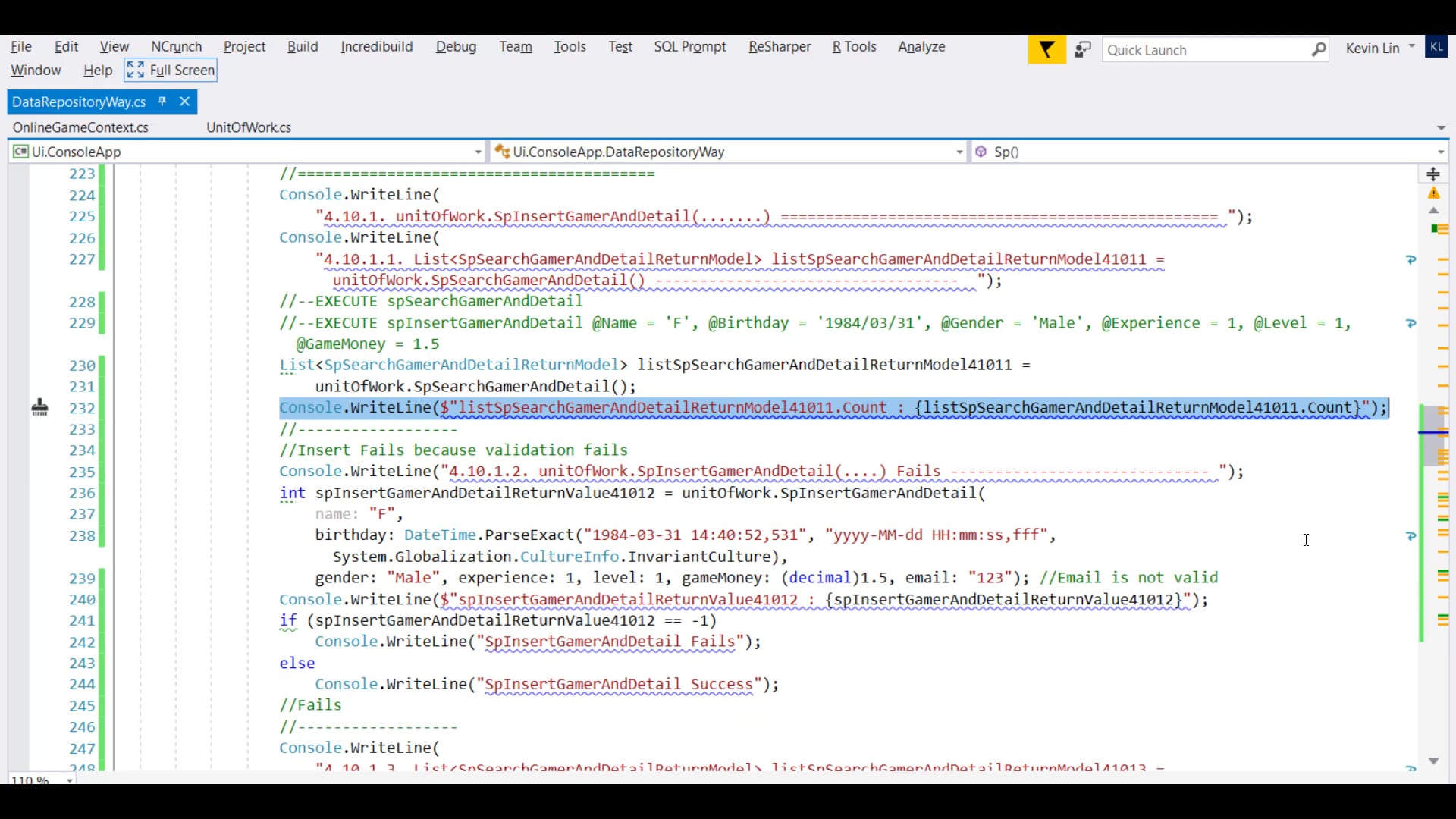Open the Ui.ConsoleApp dropdown in the navigation bar
This screenshot has width=1456, height=819.
click(477, 152)
